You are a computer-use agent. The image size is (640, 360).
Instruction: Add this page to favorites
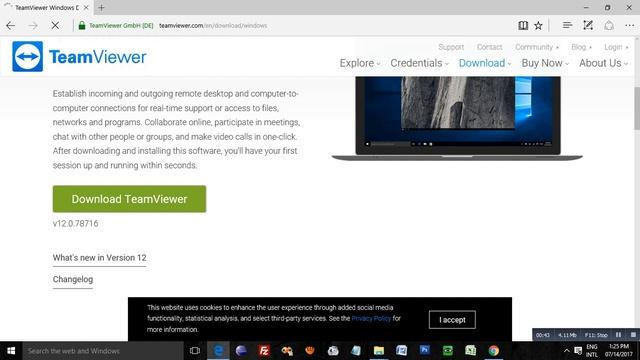tap(538, 25)
